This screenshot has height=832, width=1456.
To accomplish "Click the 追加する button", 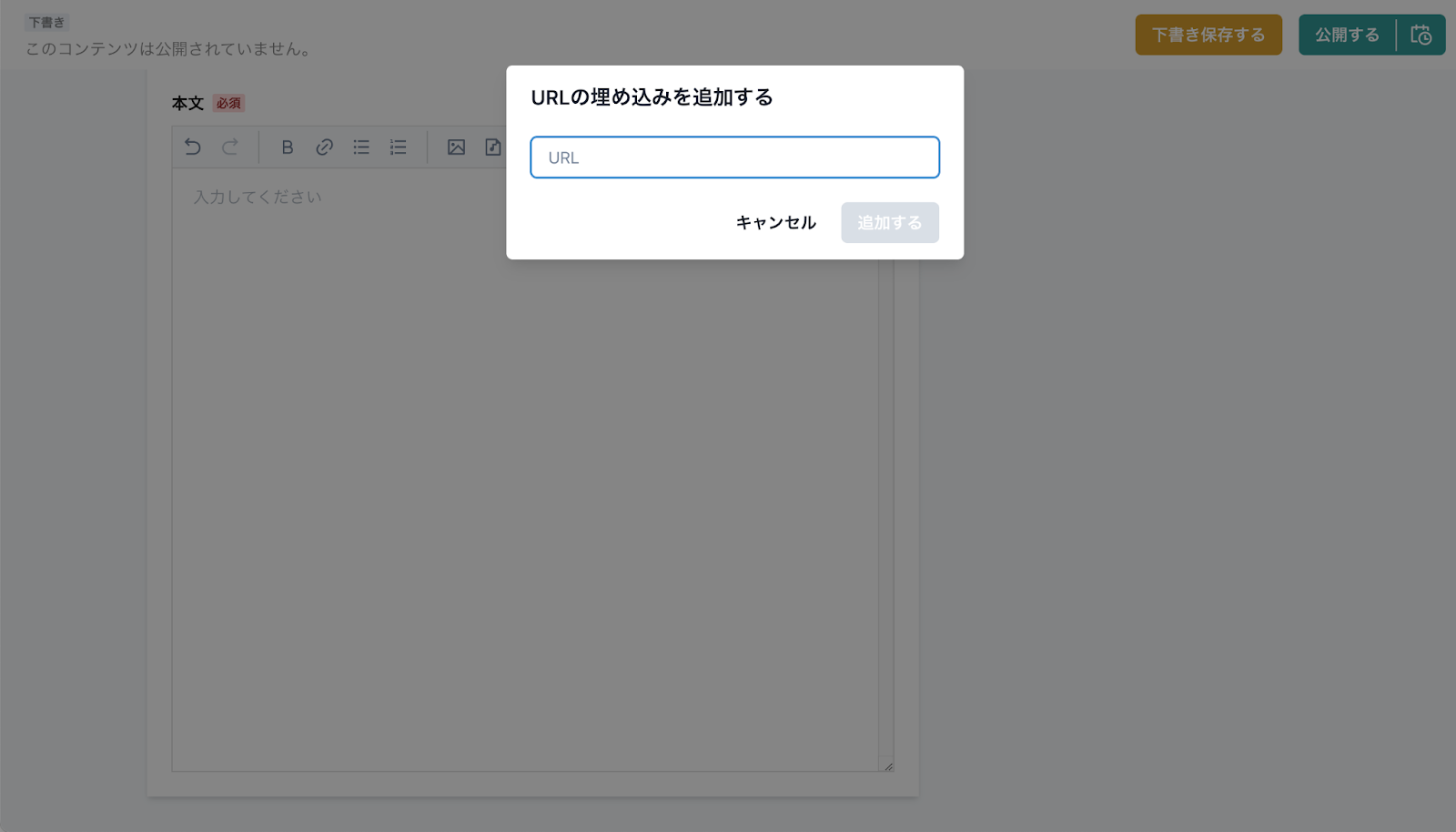I will click(x=889, y=222).
